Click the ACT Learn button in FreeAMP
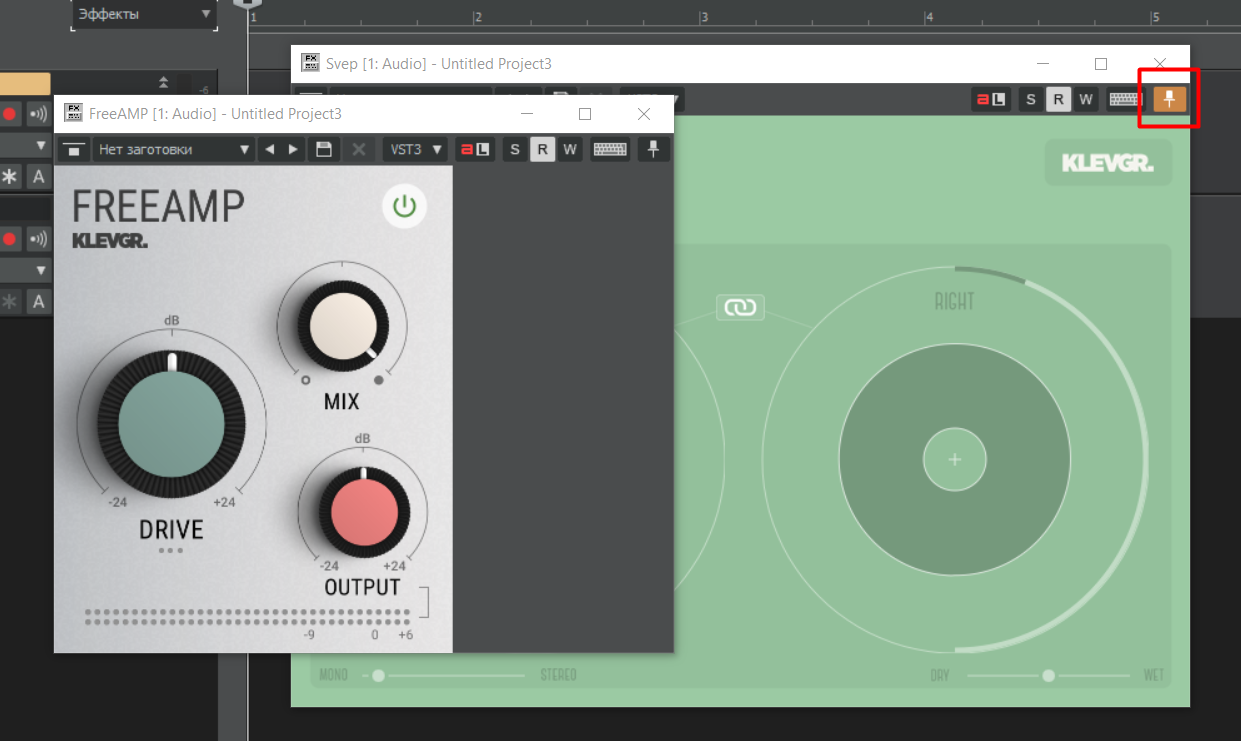The height and width of the screenshot is (741, 1241). pos(475,150)
